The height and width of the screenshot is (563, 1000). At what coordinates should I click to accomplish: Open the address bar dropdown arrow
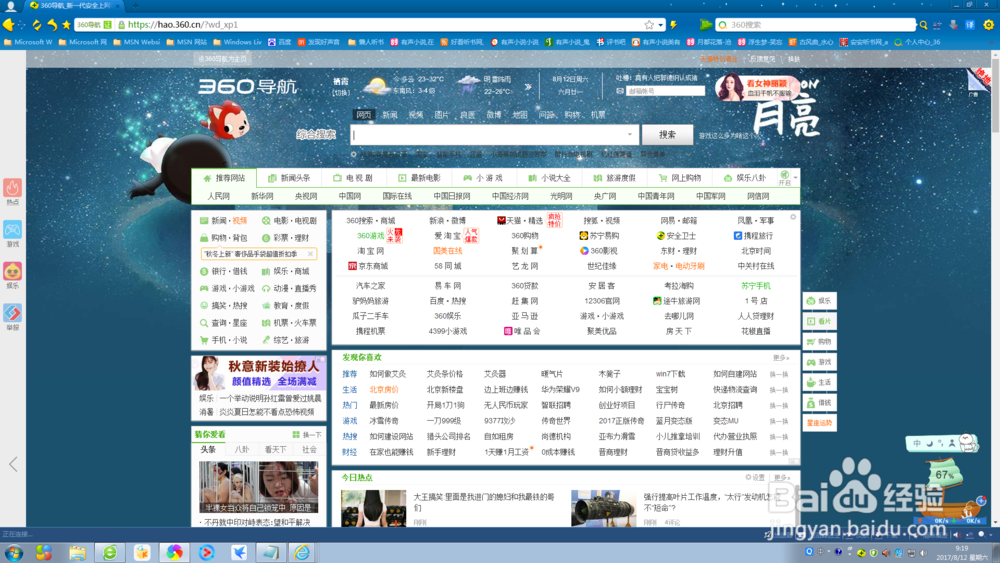660,25
